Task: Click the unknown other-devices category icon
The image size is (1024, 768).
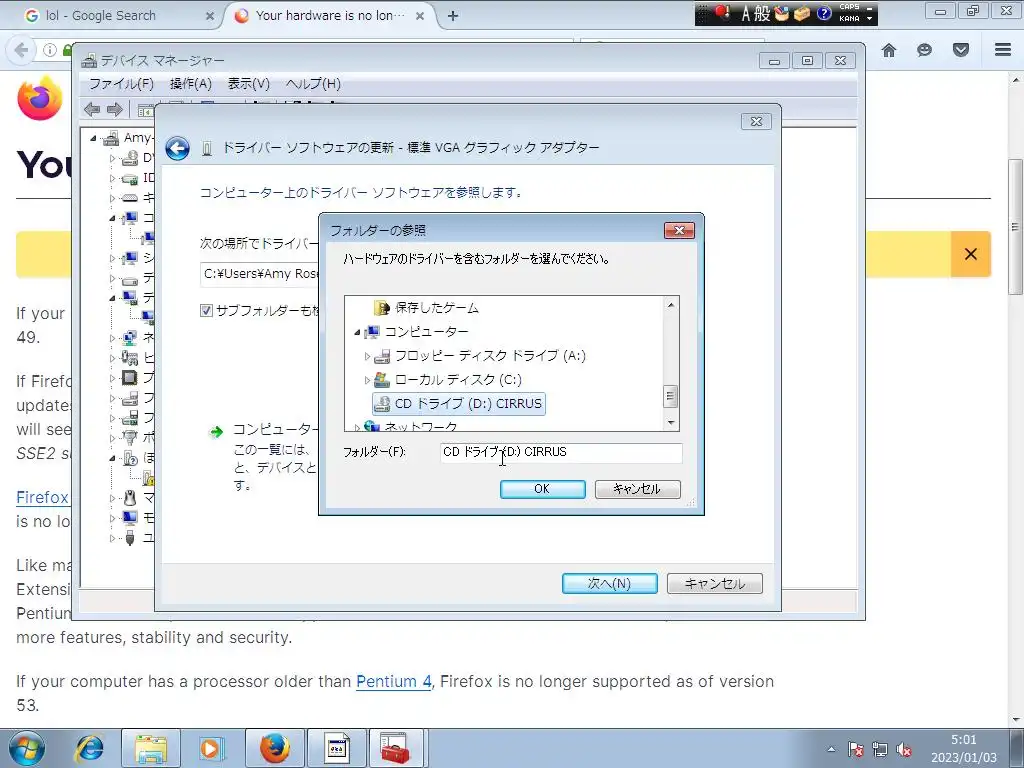Action: point(130,458)
